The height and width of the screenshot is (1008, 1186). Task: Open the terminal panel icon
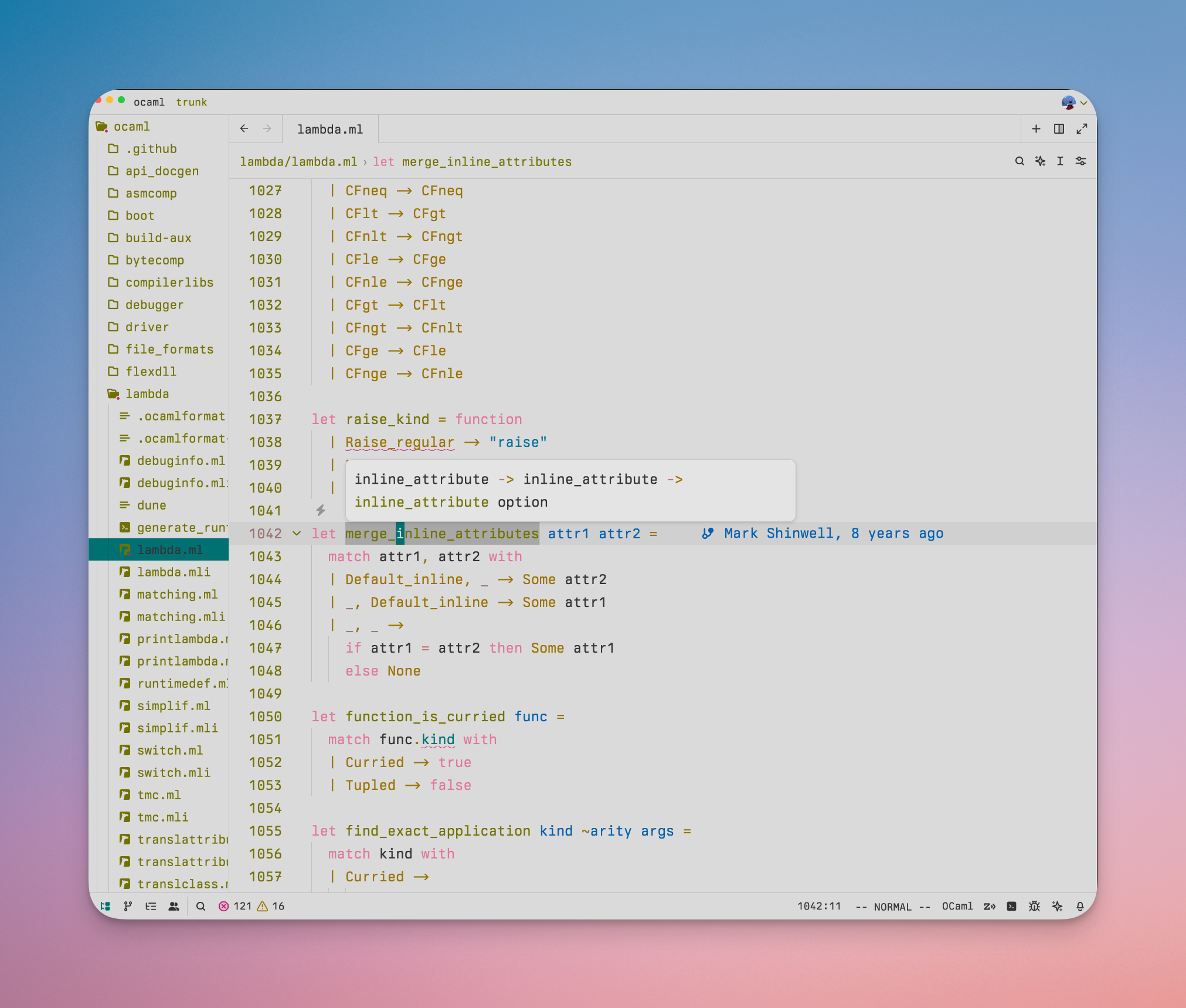(1012, 906)
